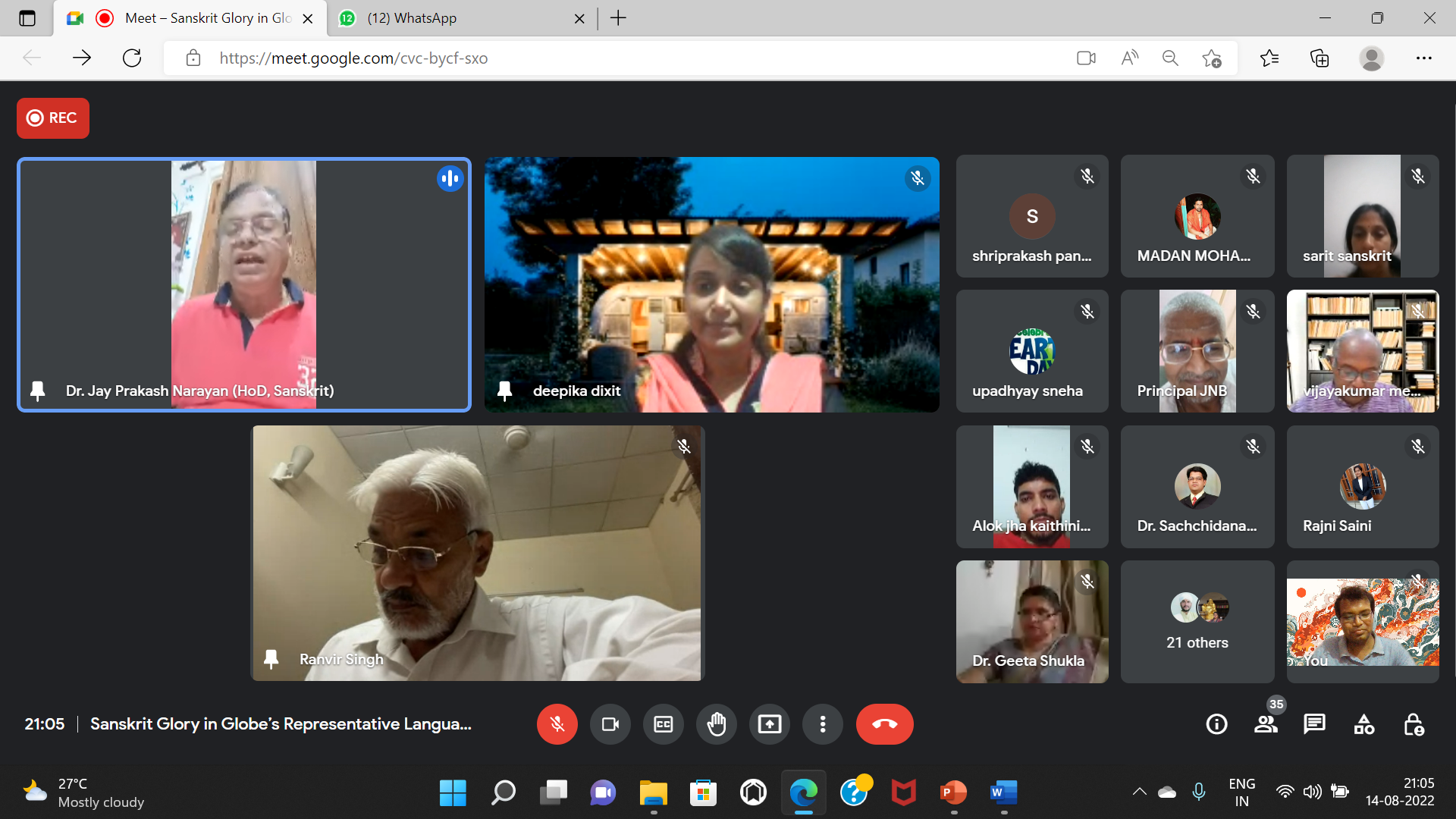Switch to the WhatsApp browser tab
The image size is (1456, 819).
(x=455, y=18)
